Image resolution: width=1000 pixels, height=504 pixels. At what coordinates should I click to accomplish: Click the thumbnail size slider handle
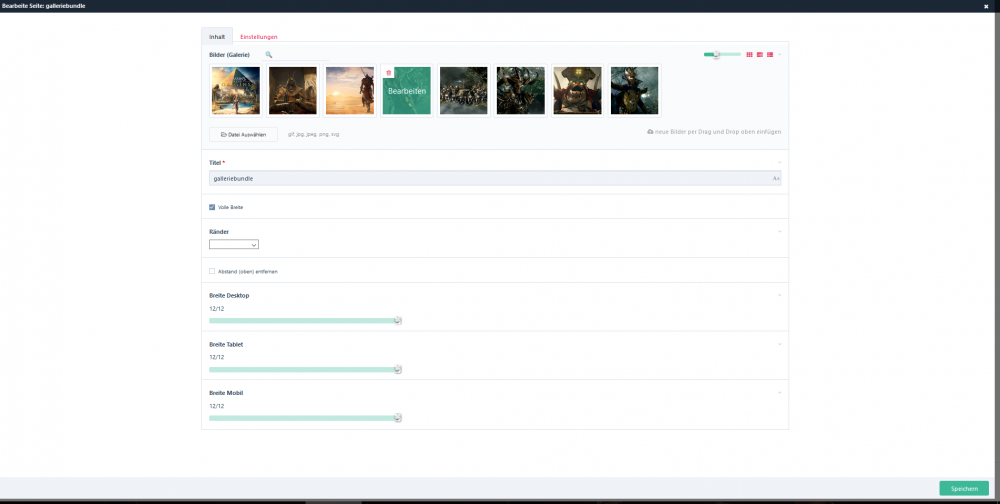click(716, 54)
